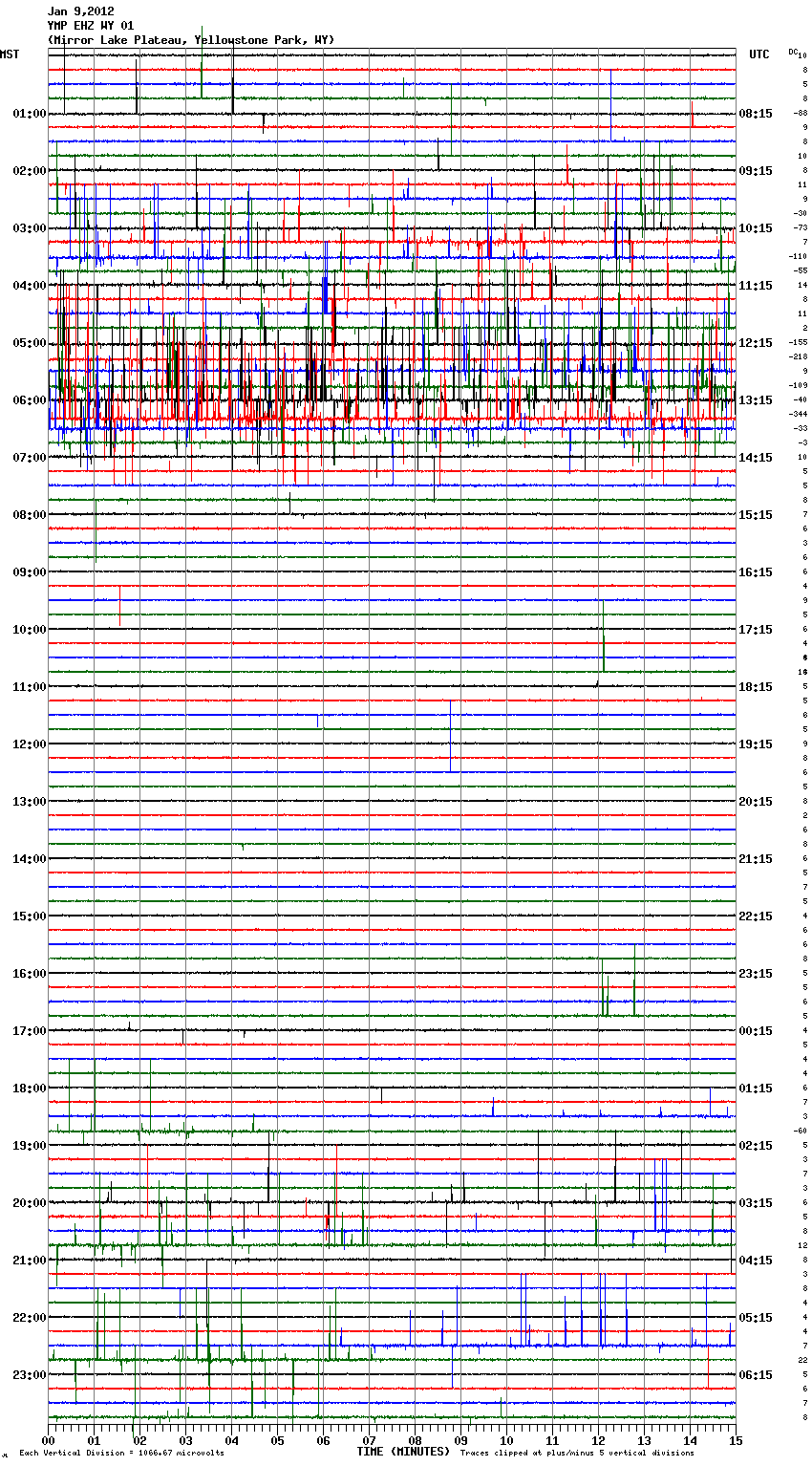
Task: Click the '08:15' UTC time label
Action: (756, 114)
